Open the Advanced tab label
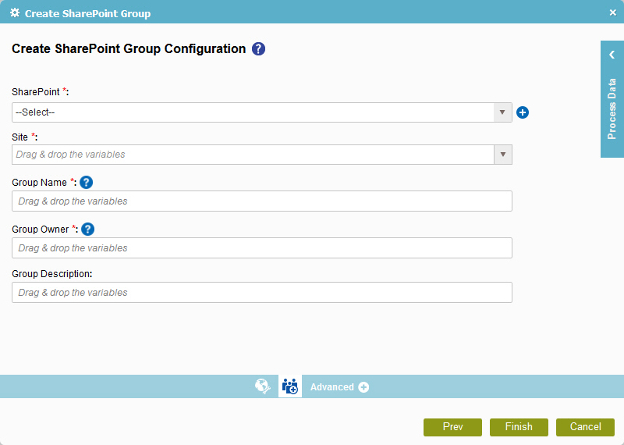 tap(332, 387)
